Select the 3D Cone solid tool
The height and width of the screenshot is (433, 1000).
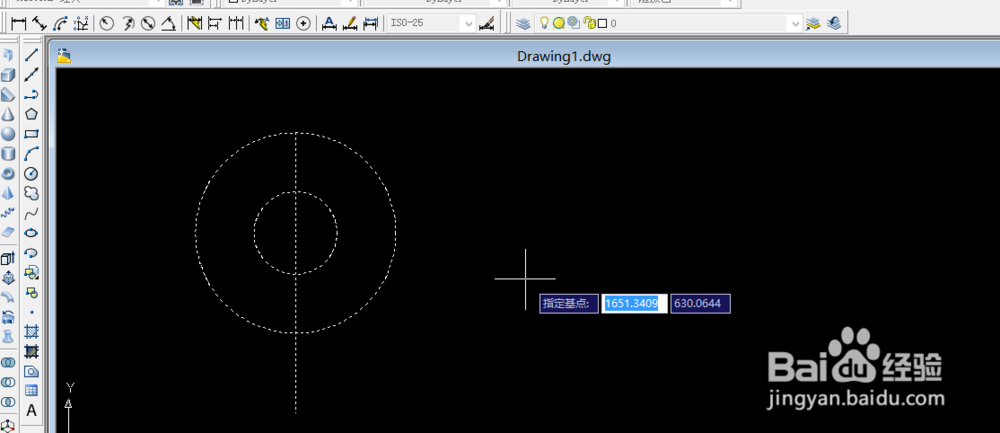(x=8, y=114)
